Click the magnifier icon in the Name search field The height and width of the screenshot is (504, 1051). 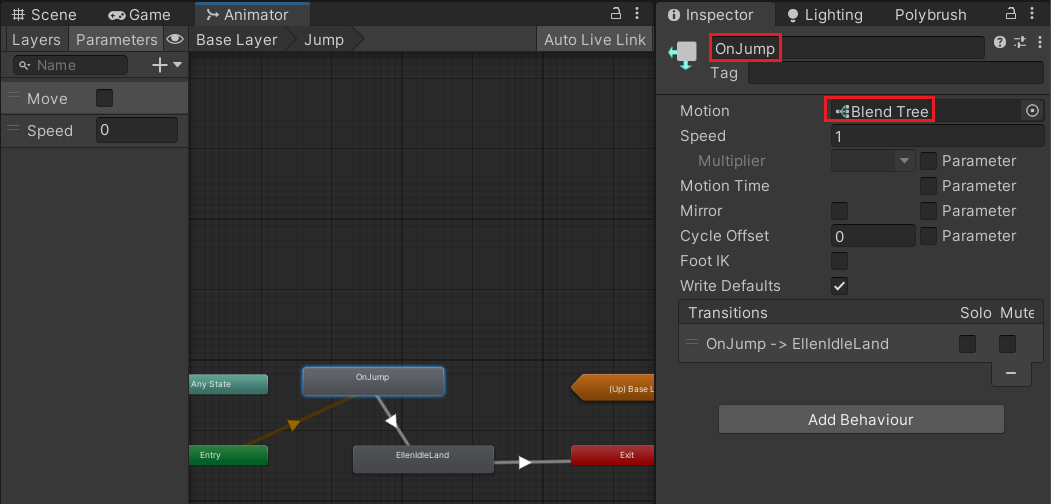[x=25, y=65]
